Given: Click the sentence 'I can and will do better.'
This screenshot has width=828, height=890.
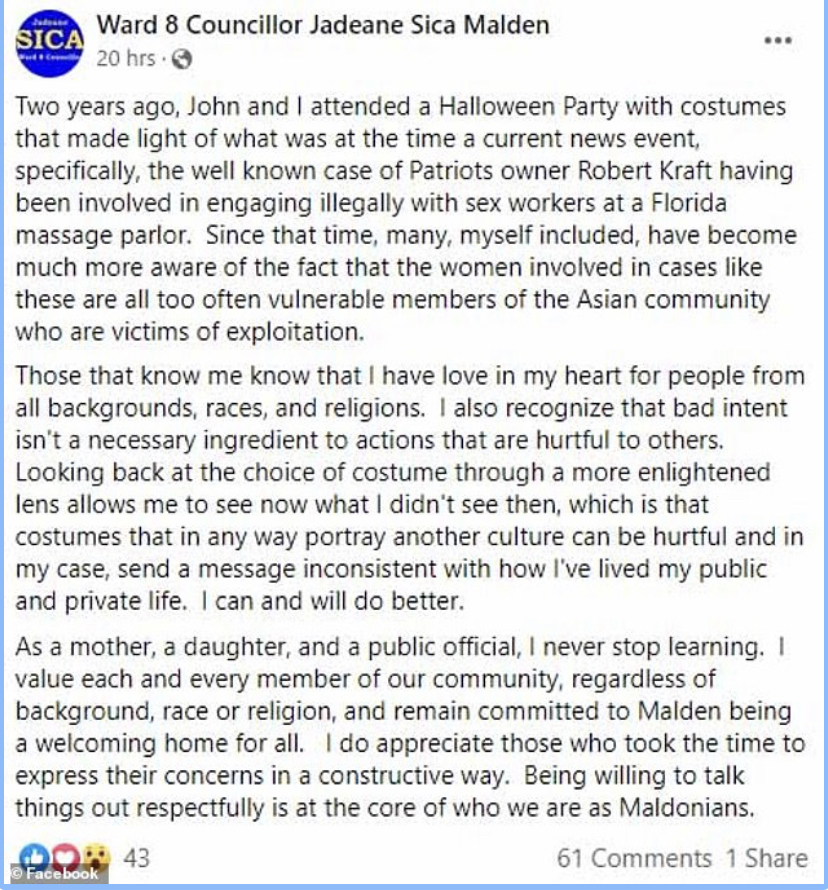Looking at the screenshot, I should point(333,601).
